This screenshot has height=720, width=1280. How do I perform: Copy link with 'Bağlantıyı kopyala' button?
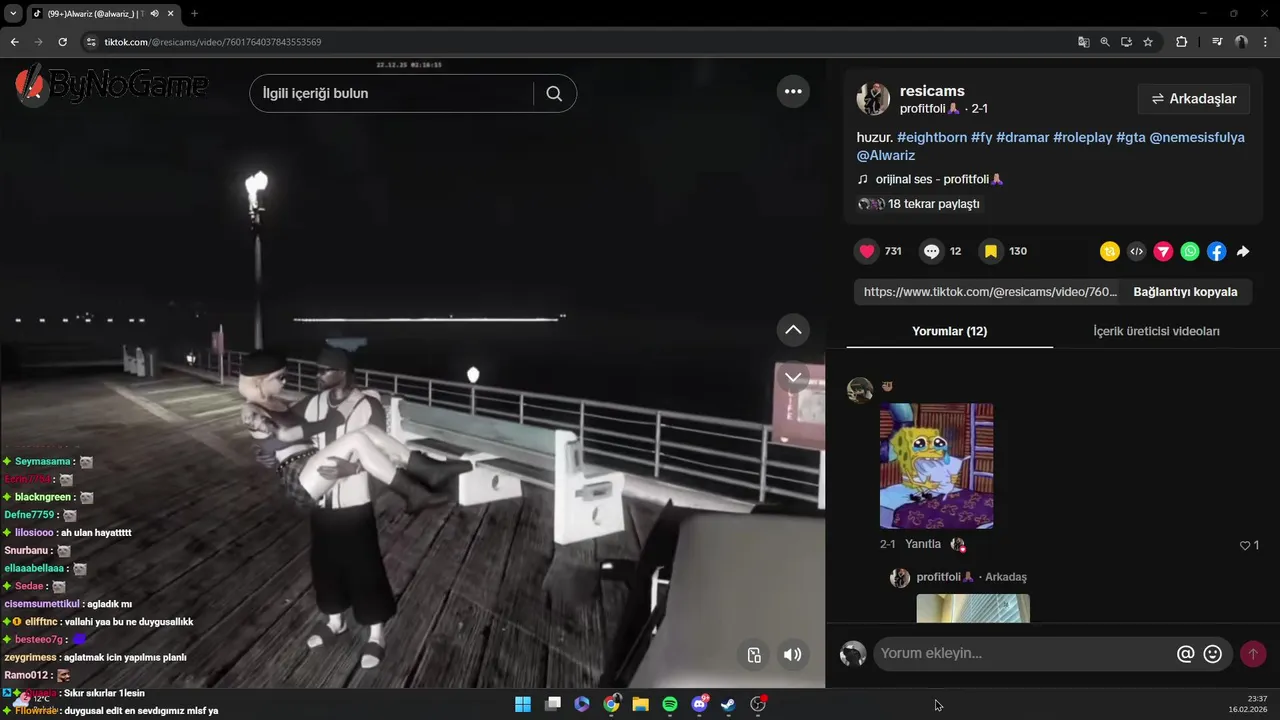tap(1185, 292)
